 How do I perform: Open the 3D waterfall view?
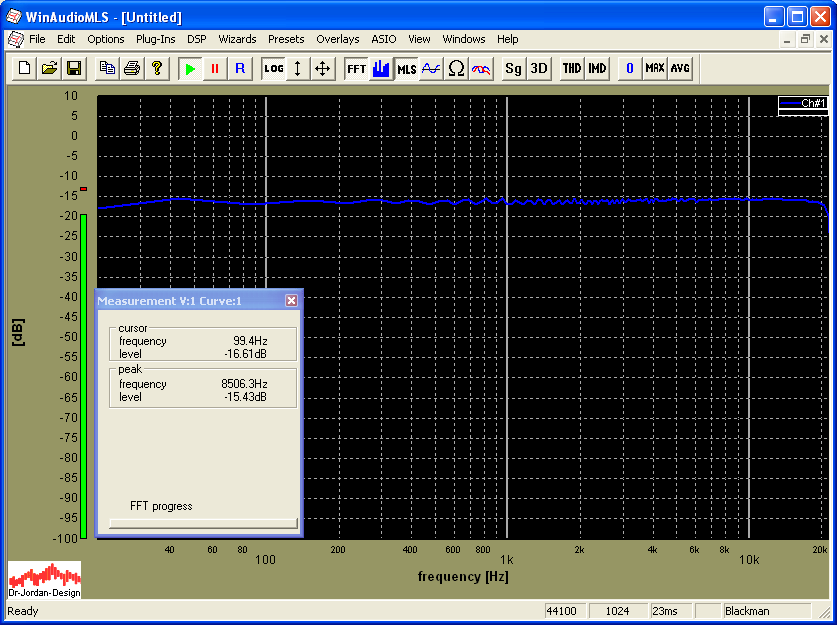539,68
